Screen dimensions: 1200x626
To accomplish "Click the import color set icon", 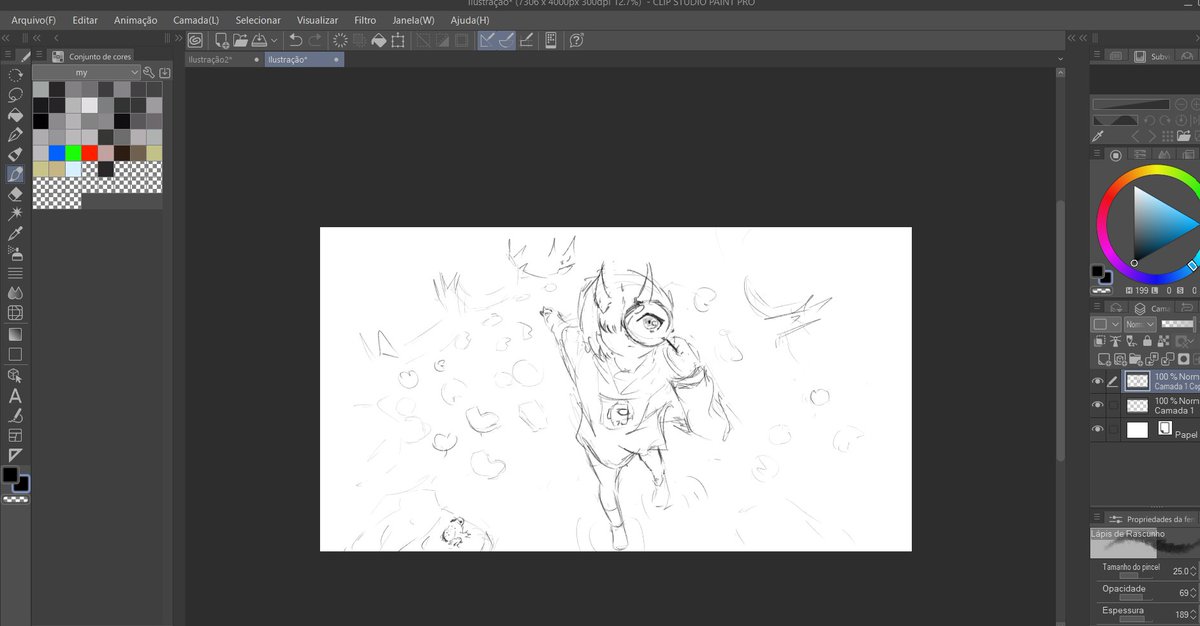I will [165, 73].
